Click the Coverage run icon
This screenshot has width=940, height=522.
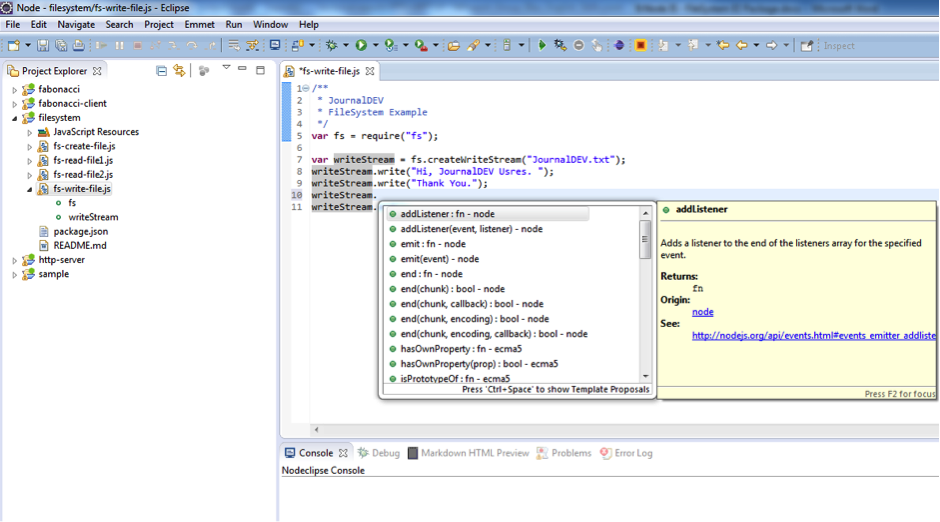coord(391,46)
